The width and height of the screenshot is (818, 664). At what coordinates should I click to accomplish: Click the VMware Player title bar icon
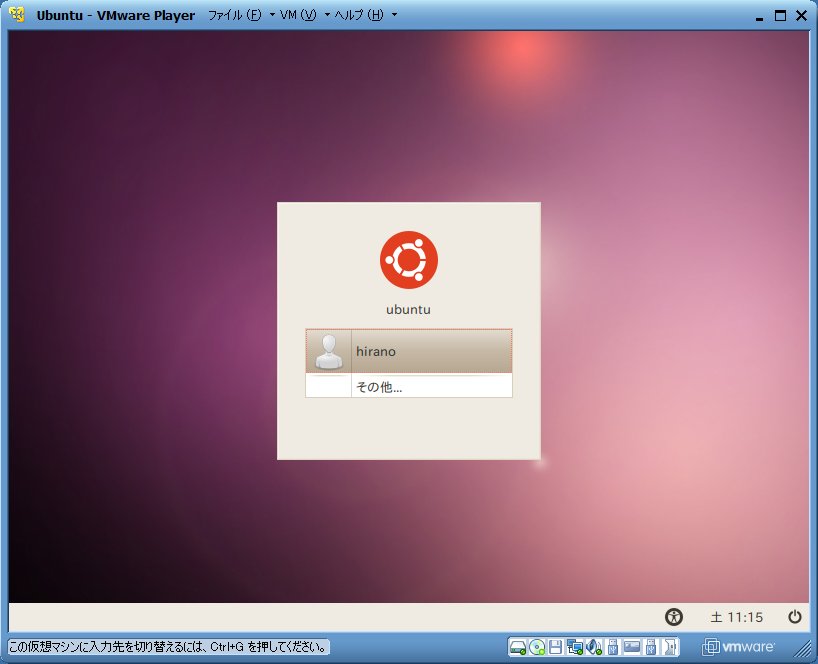[x=17, y=15]
